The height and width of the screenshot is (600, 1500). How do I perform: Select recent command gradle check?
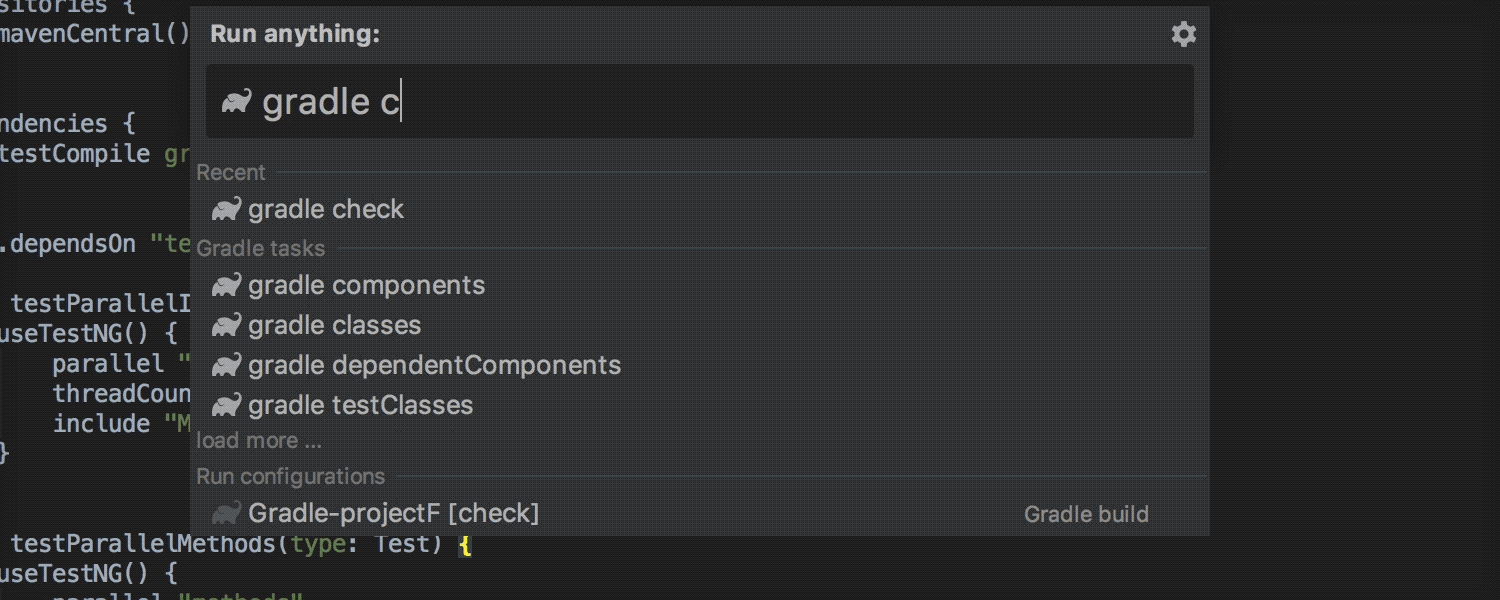pos(700,209)
